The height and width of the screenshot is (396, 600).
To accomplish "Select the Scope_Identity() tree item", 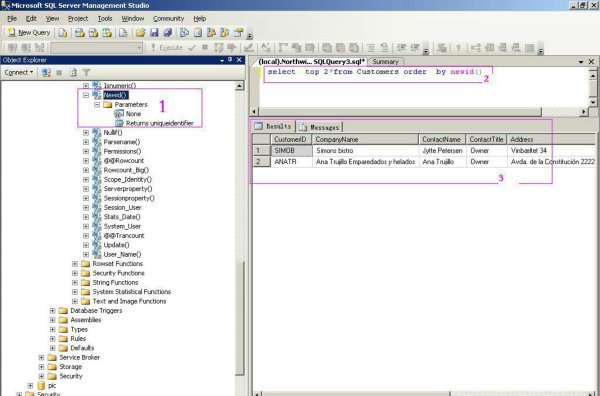I will 127,179.
